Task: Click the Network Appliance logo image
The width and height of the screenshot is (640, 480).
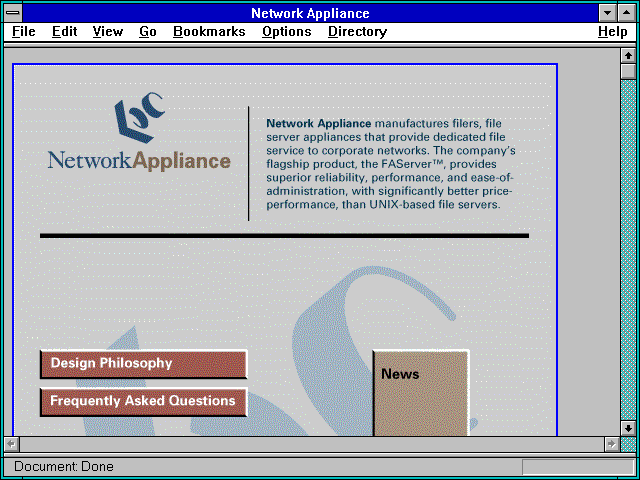Action: tap(139, 131)
